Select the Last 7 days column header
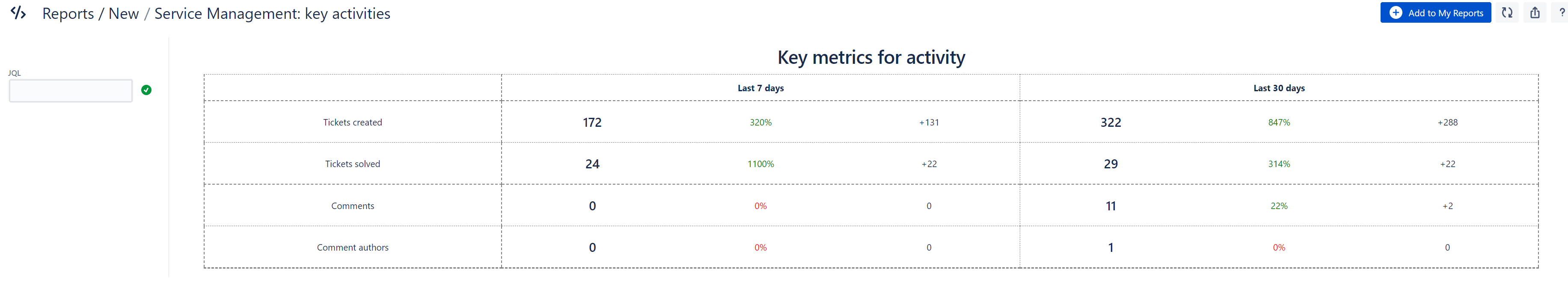This screenshot has width=1568, height=299. pyautogui.click(x=760, y=88)
